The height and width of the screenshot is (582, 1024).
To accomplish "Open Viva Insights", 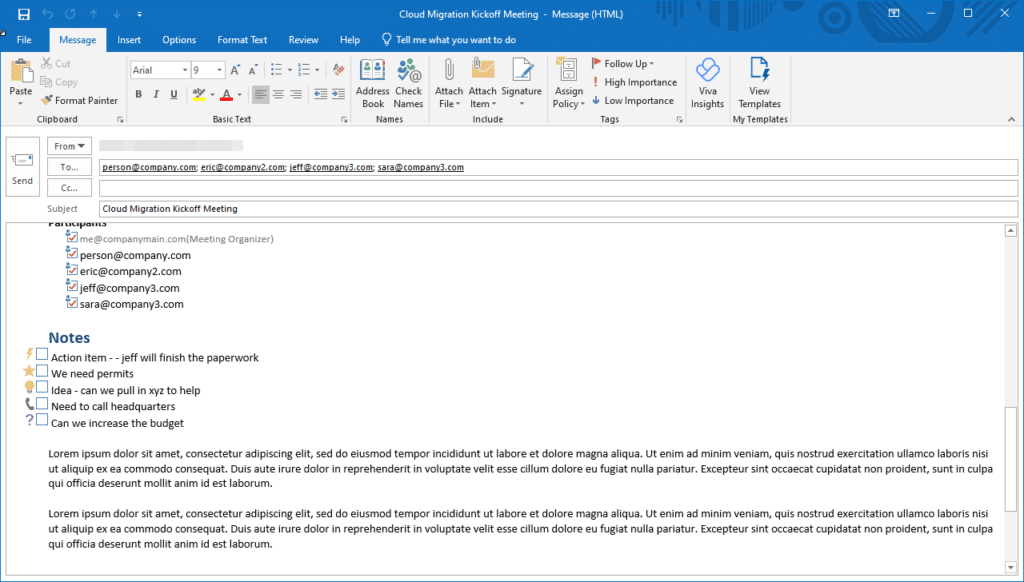I will coord(707,84).
